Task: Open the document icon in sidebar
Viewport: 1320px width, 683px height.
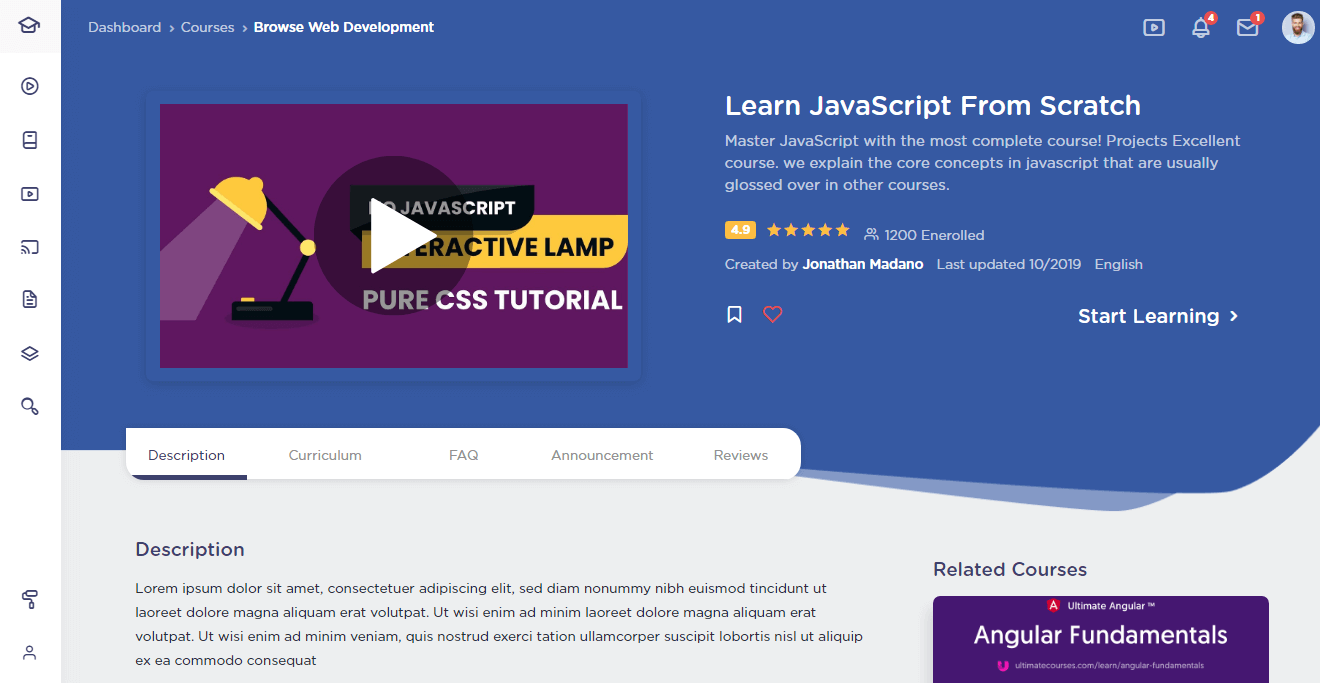Action: (x=30, y=299)
